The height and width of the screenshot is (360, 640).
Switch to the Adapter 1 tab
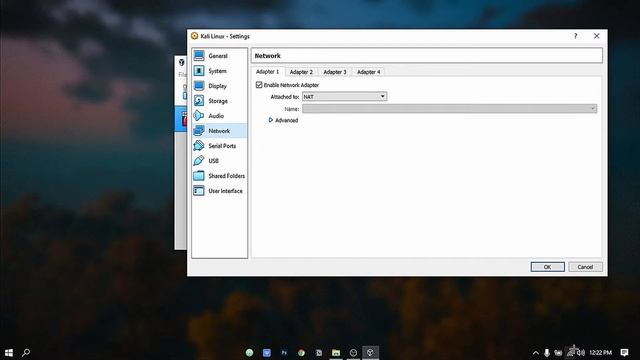coord(267,71)
